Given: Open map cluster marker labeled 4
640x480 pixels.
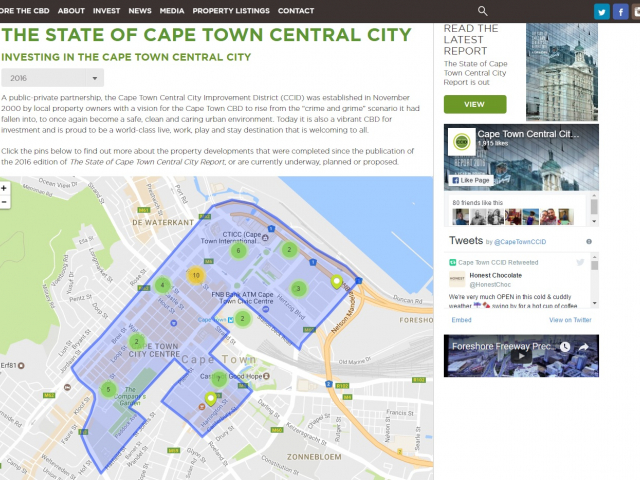Looking at the screenshot, I should click(162, 285).
